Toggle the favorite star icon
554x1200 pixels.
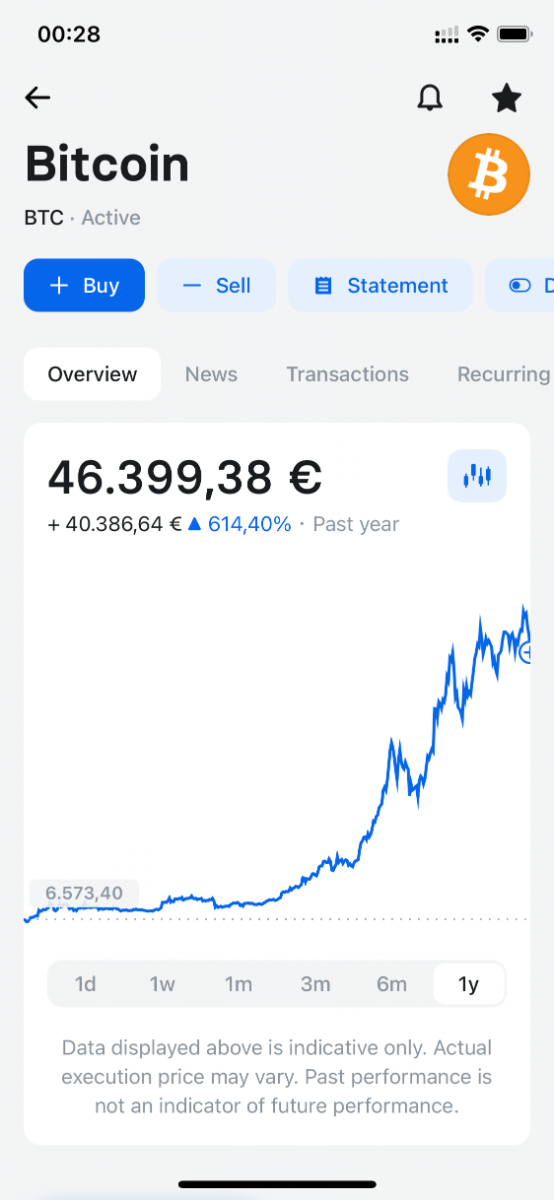507,97
